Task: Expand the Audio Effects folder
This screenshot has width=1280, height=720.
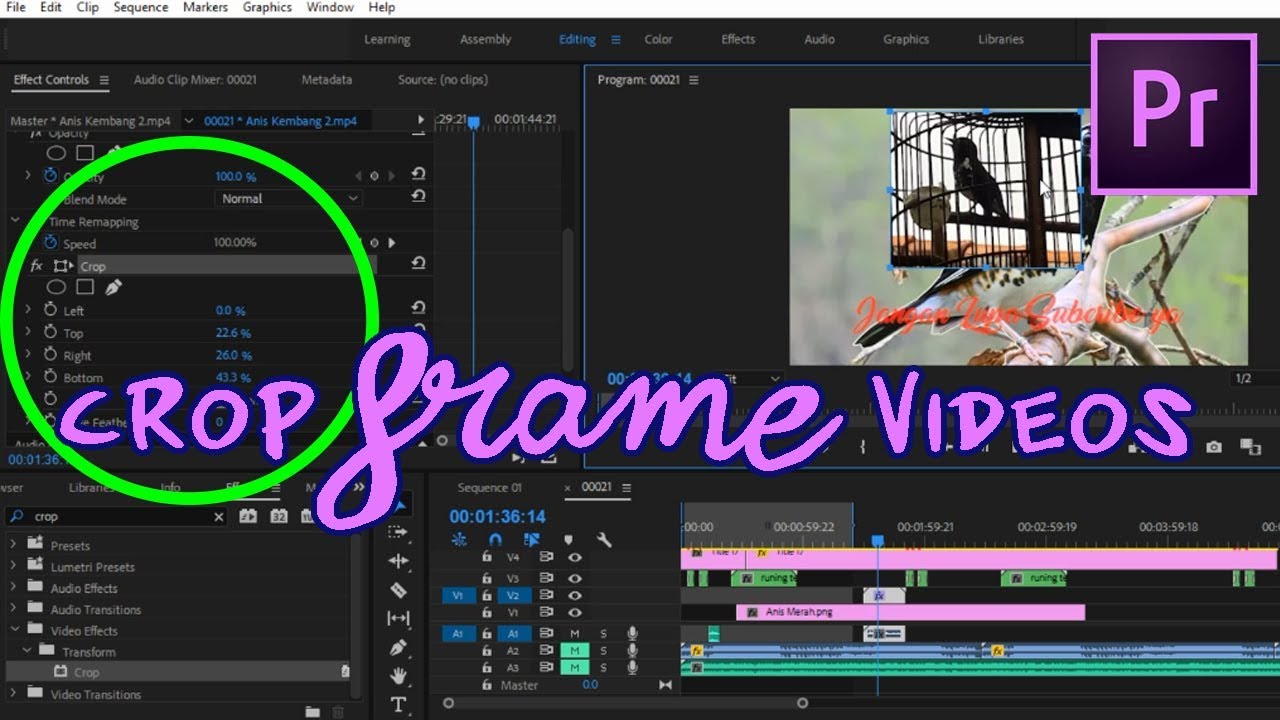Action: [13, 588]
